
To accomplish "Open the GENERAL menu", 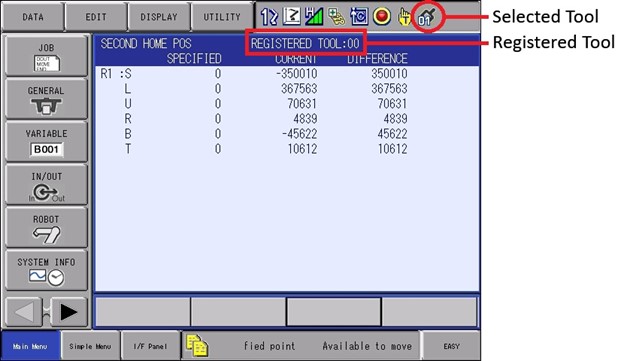I will pyautogui.click(x=47, y=99).
